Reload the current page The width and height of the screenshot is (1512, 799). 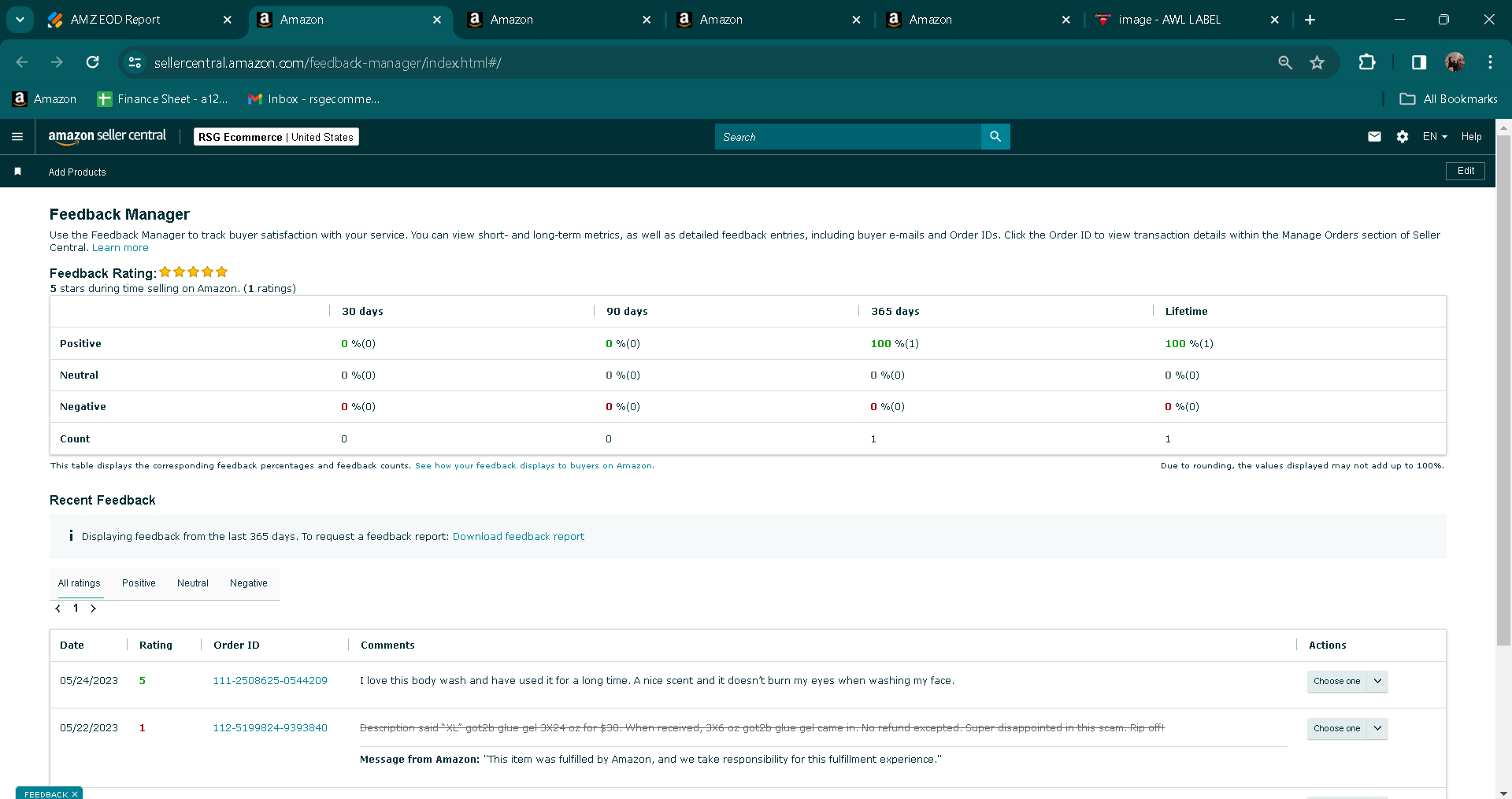(92, 62)
